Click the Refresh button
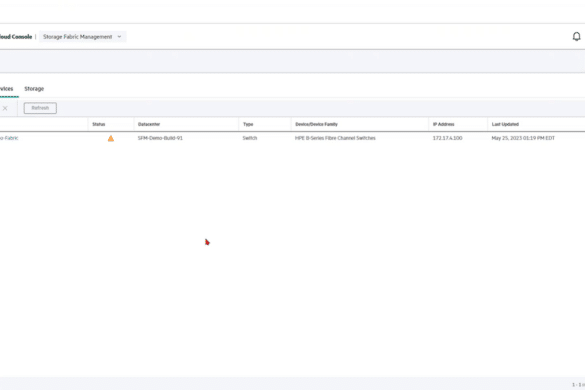The width and height of the screenshot is (585, 390). (x=40, y=108)
